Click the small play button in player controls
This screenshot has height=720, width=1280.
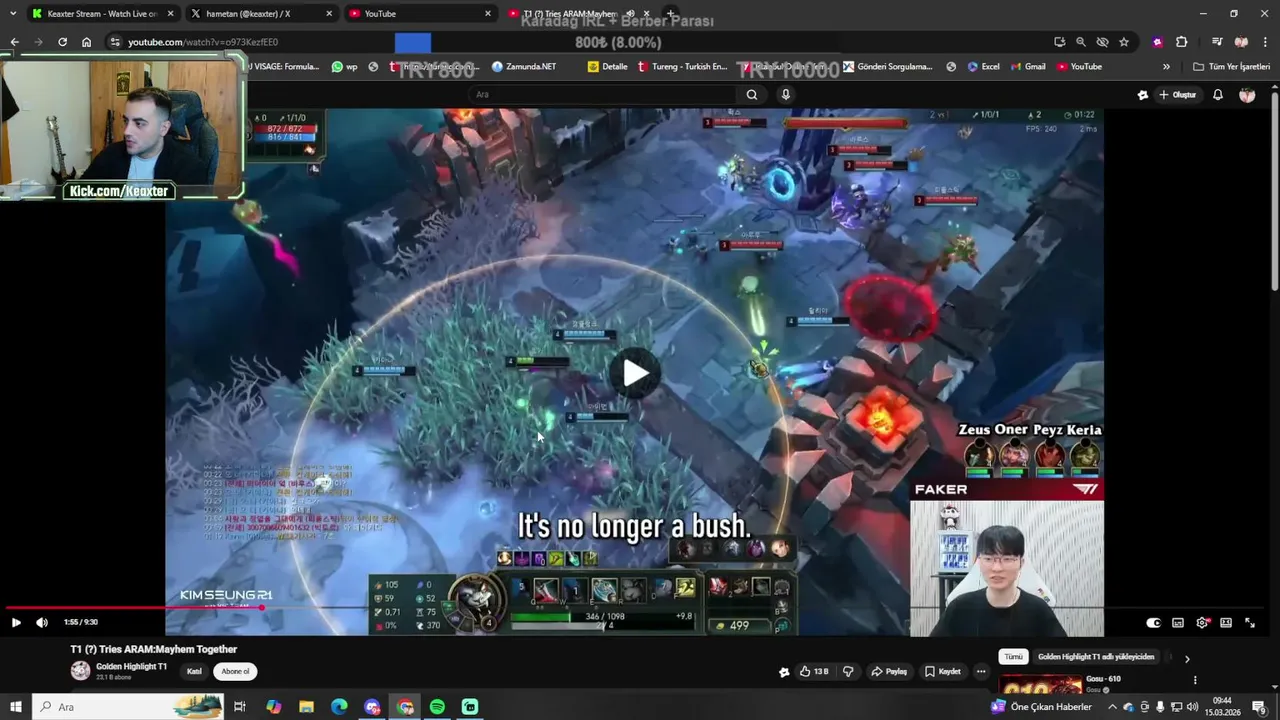[15, 622]
